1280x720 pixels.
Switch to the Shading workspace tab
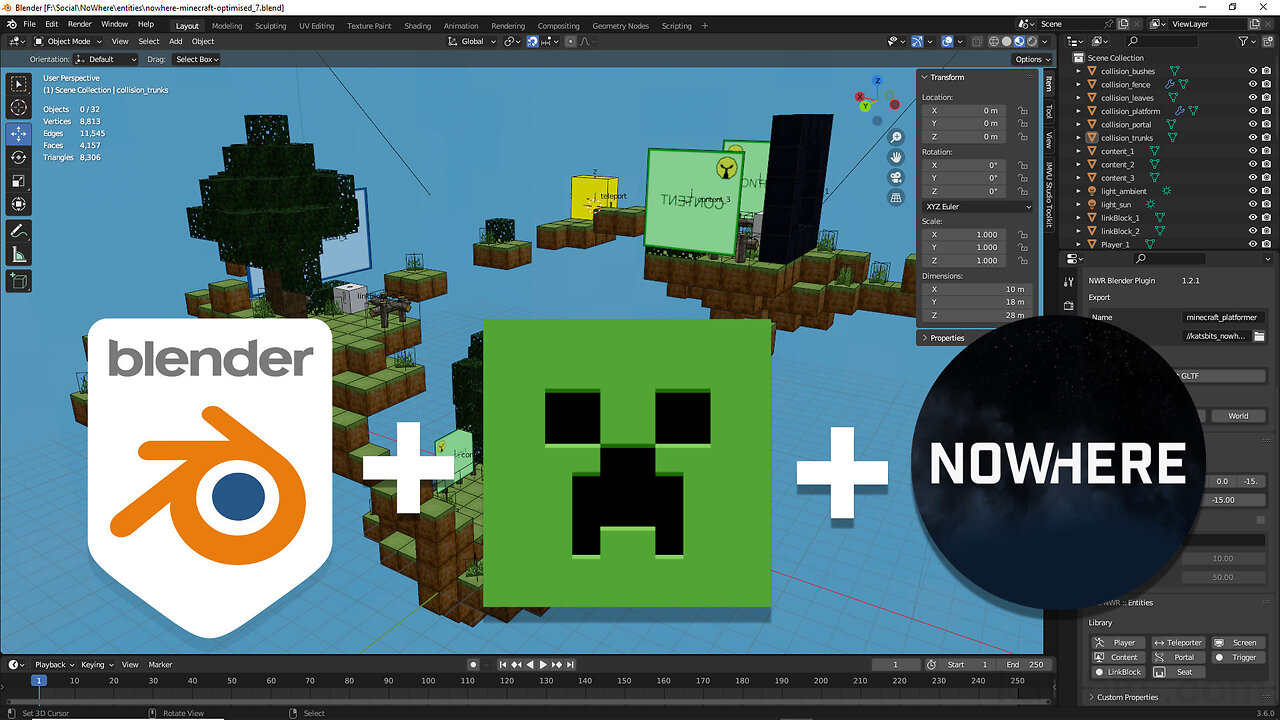[417, 25]
